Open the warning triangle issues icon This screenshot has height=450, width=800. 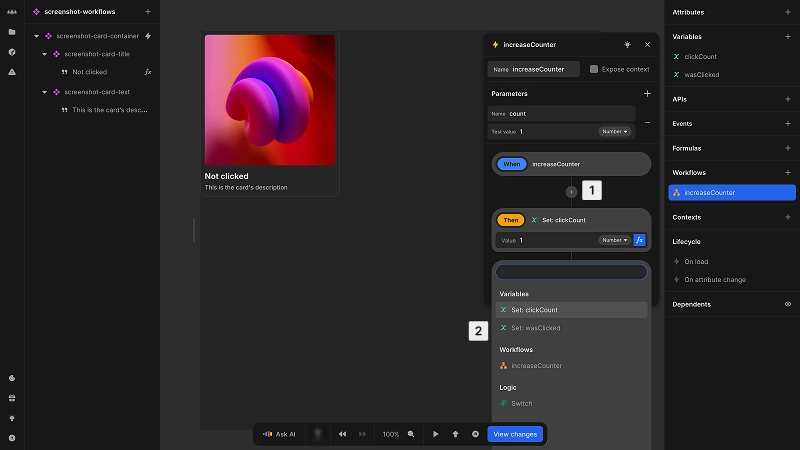pos(12,72)
